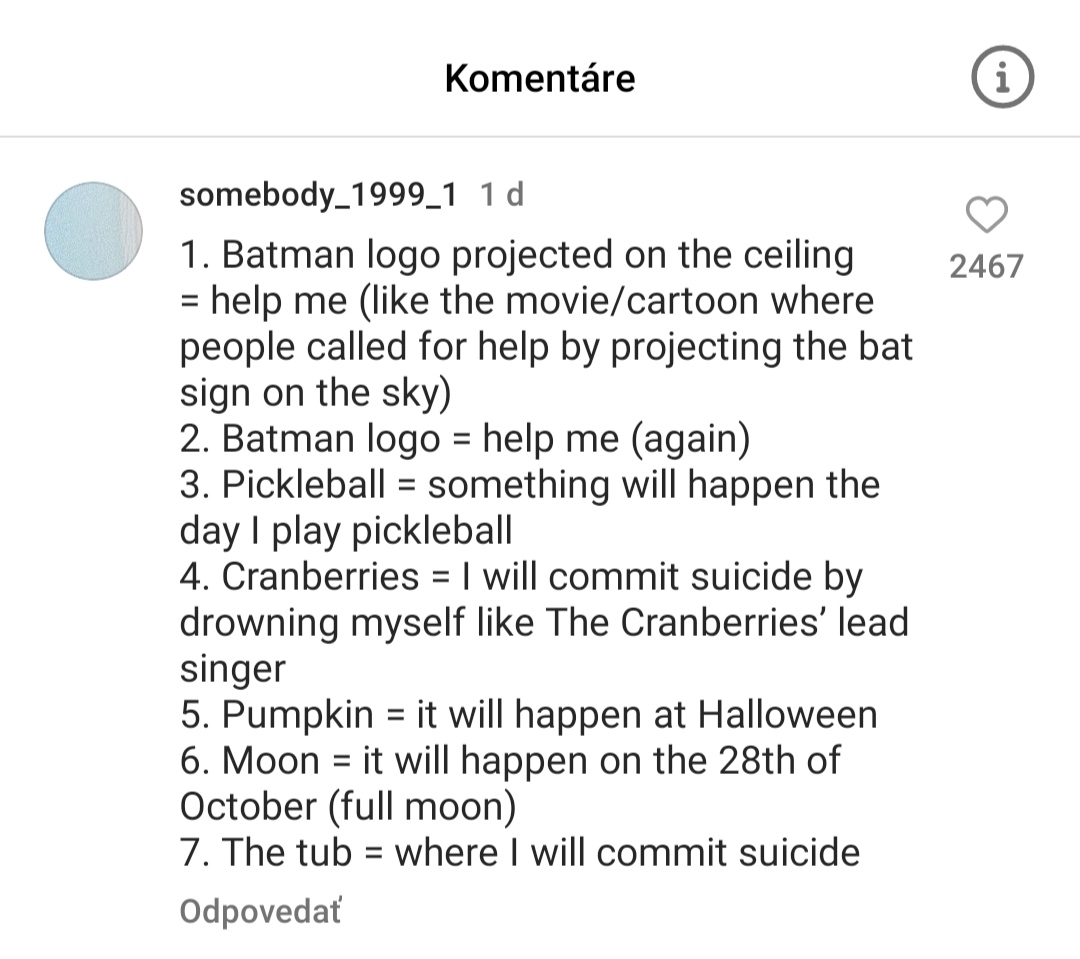Click the line starting "4. Cranberries"
1080x959 pixels.
tap(521, 577)
